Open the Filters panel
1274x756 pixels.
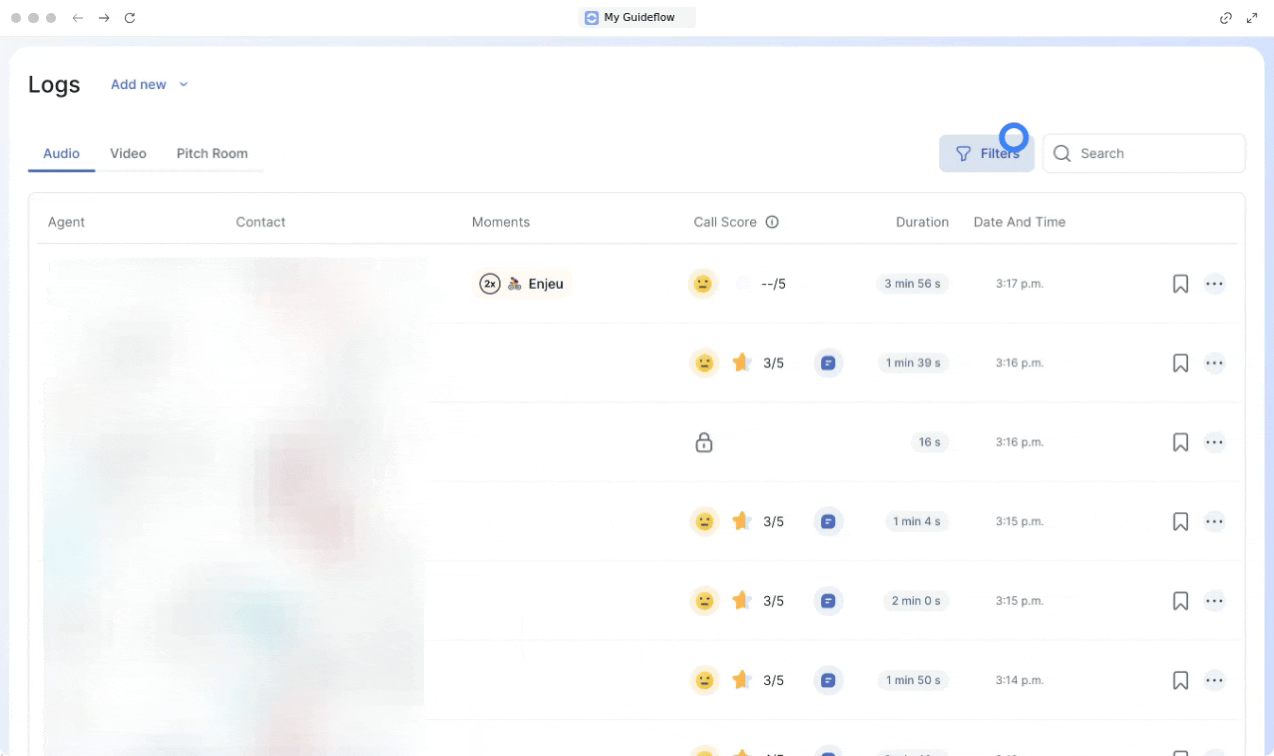click(x=986, y=154)
